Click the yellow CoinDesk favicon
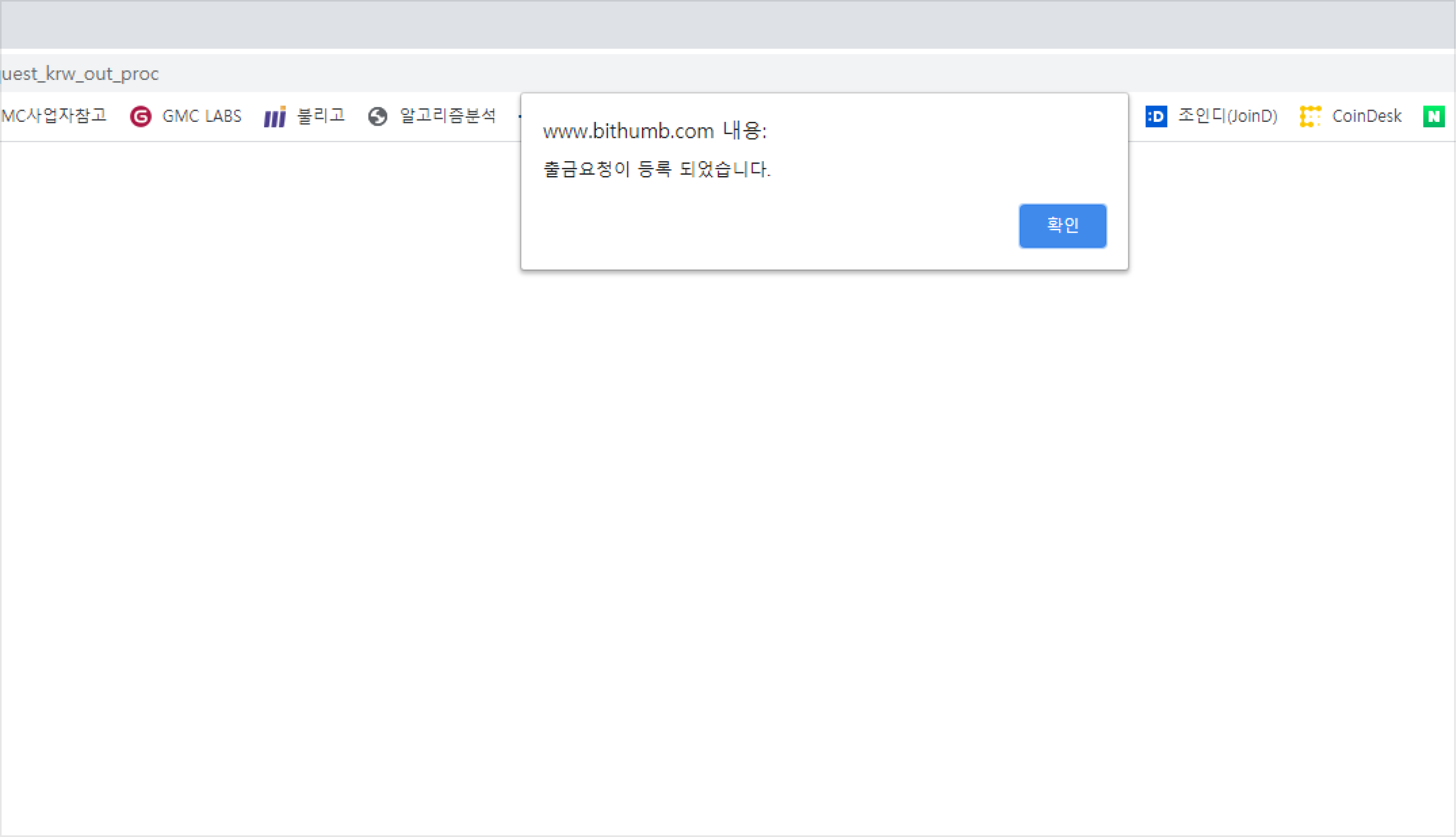This screenshot has height=837, width=1456. (x=1310, y=117)
